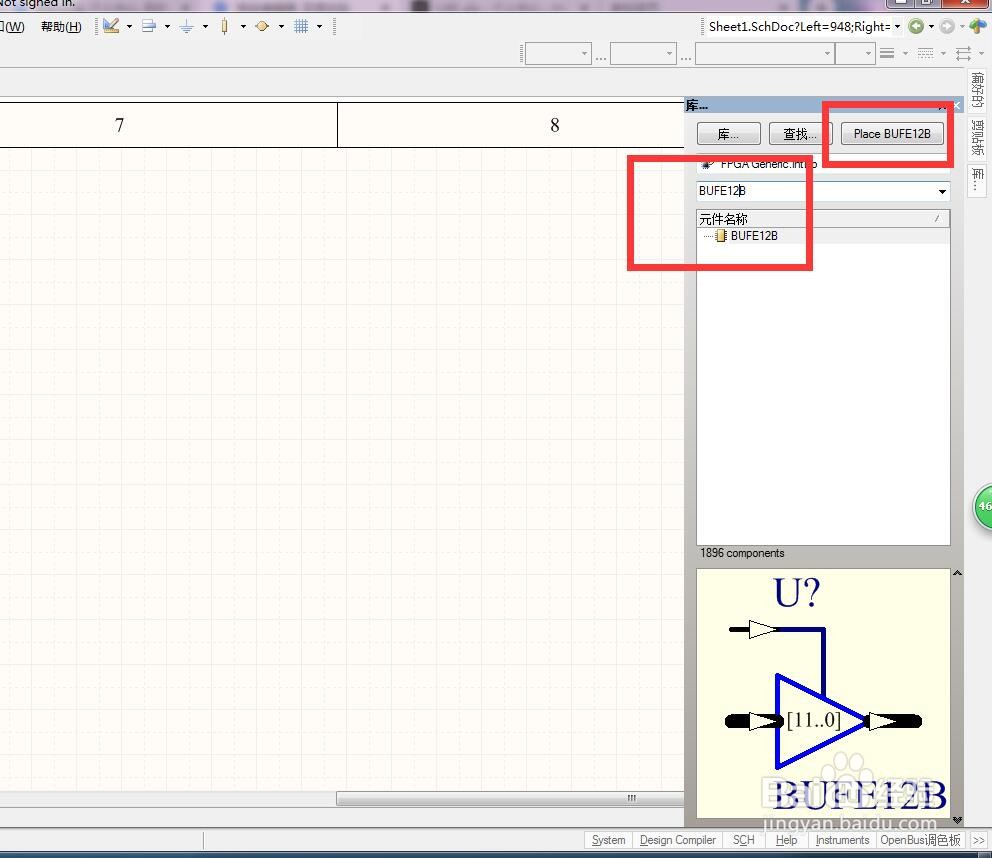Image resolution: width=992 pixels, height=858 pixels.
Task: Open the alignment tools icon
Action: [149, 26]
